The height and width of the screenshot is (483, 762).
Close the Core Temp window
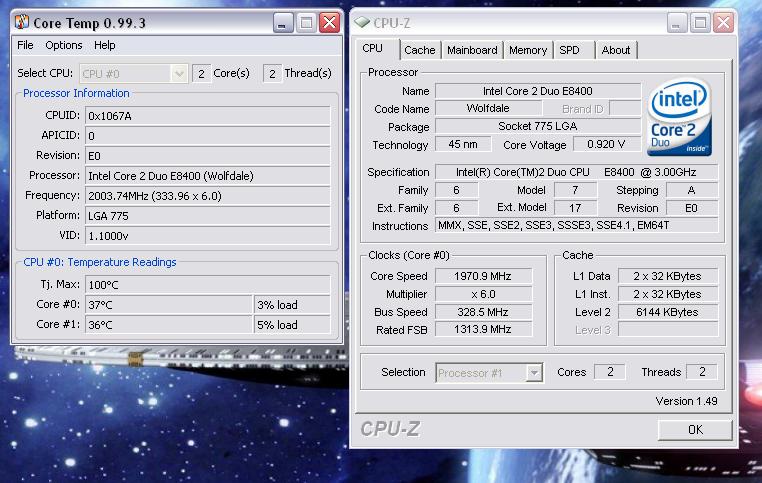[x=329, y=22]
